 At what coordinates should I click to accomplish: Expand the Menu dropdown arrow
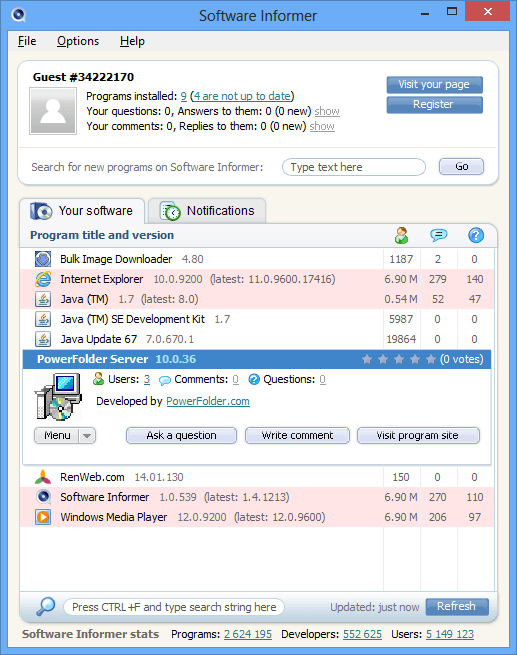[87, 436]
